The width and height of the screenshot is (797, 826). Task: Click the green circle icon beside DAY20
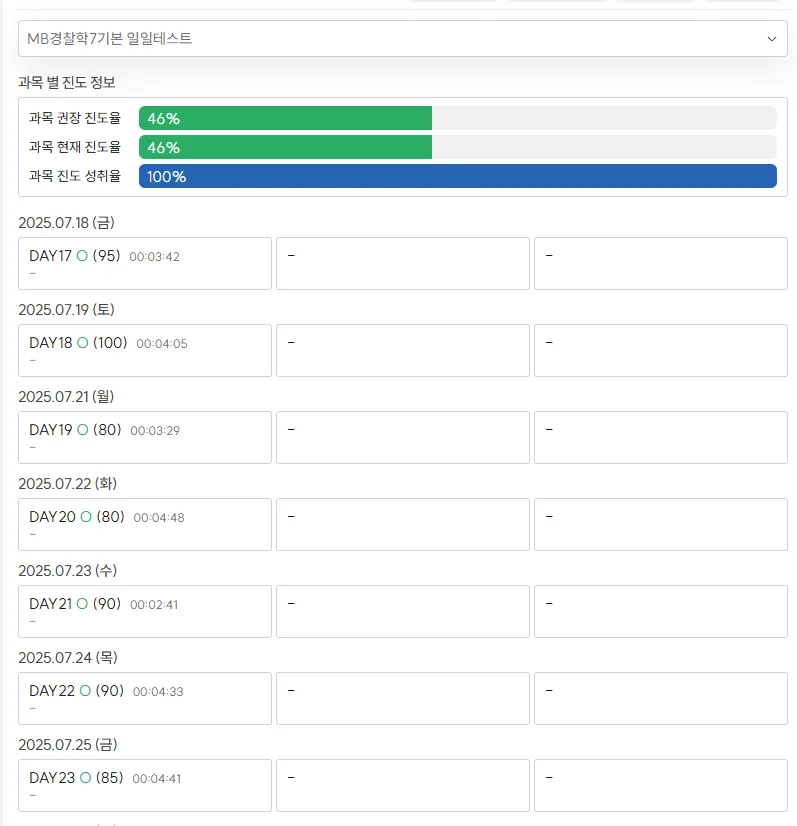pos(86,517)
